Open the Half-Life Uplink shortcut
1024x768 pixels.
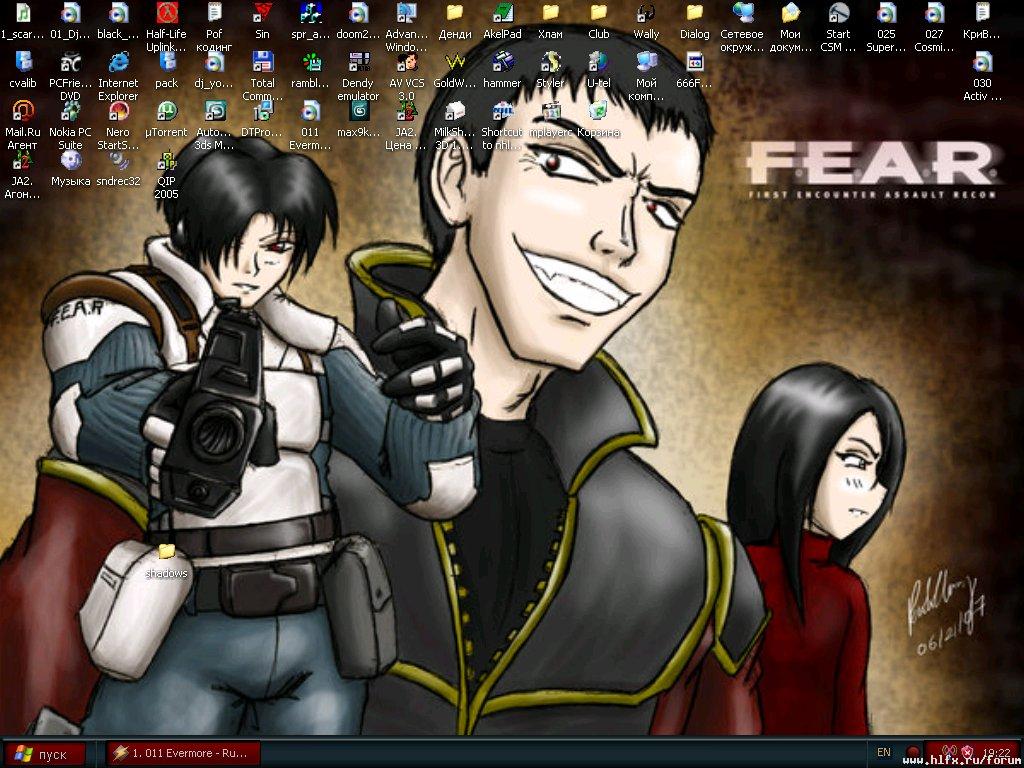pyautogui.click(x=167, y=12)
